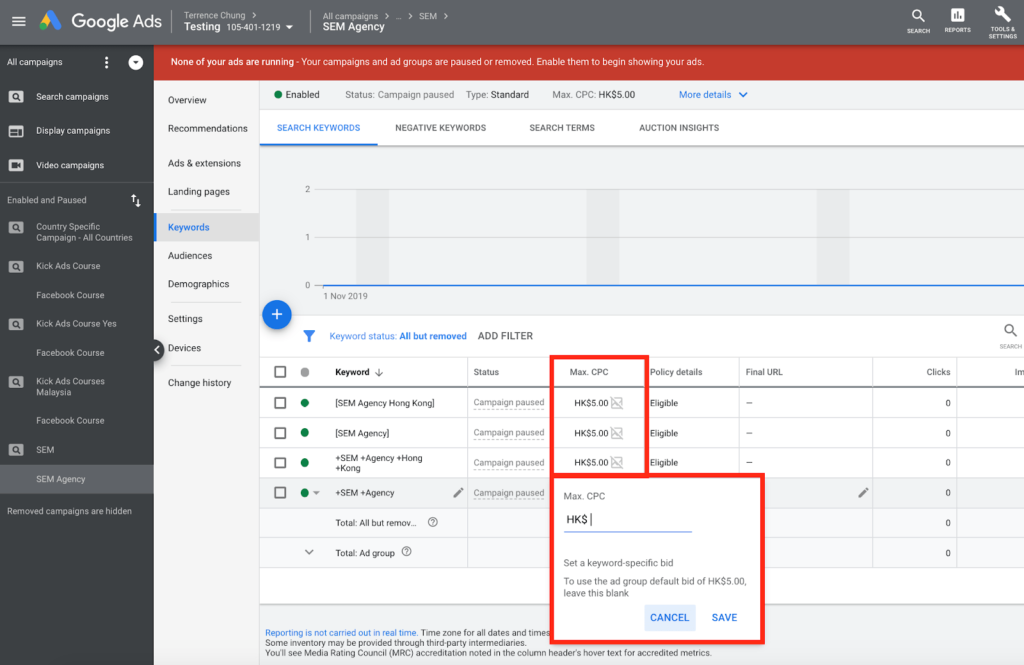The height and width of the screenshot is (665, 1024).
Task: Open status dropdown for +SEM +Agency
Action: click(317, 493)
